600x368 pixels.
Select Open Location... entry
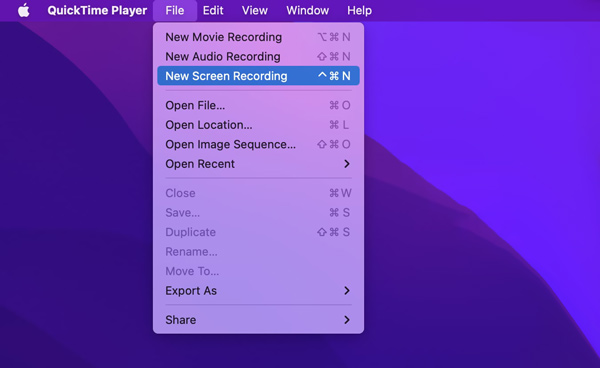(258, 125)
